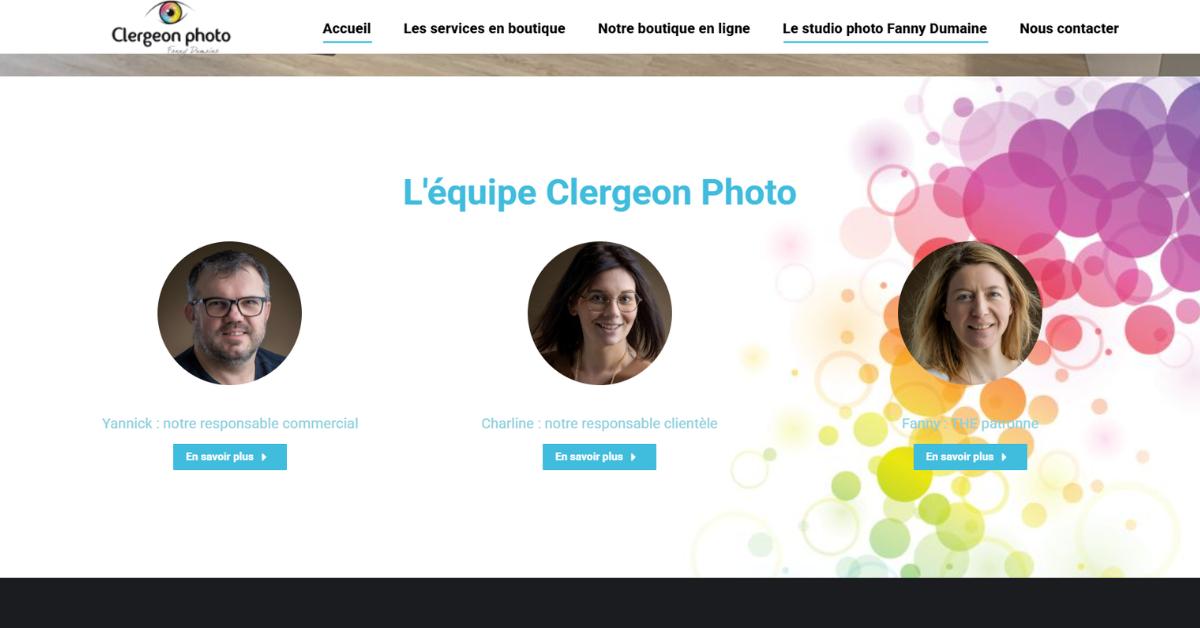Open Le studio photo Fanny Dumaine
1200x628 pixels.
885,28
